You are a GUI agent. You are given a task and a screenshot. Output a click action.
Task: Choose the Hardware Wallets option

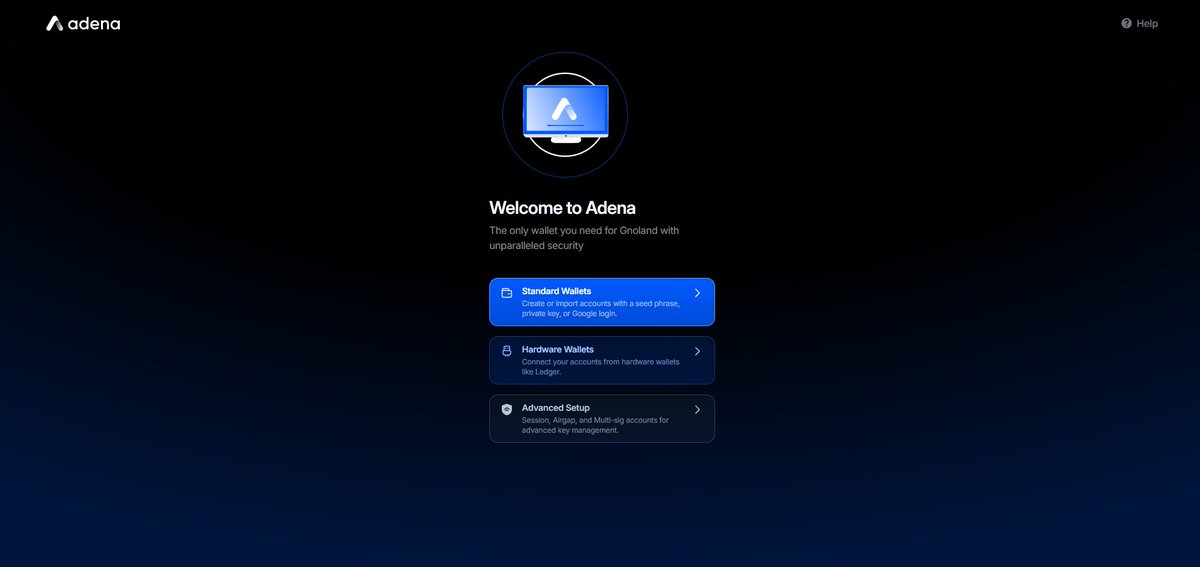point(602,360)
